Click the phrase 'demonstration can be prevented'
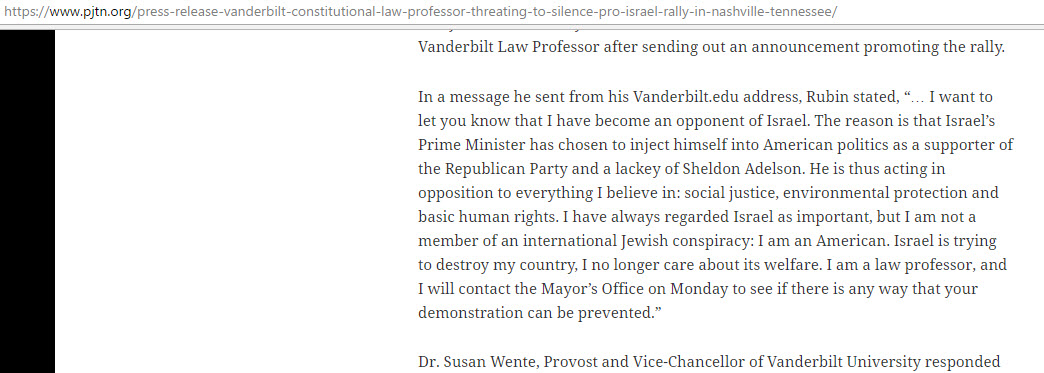 click(x=533, y=314)
